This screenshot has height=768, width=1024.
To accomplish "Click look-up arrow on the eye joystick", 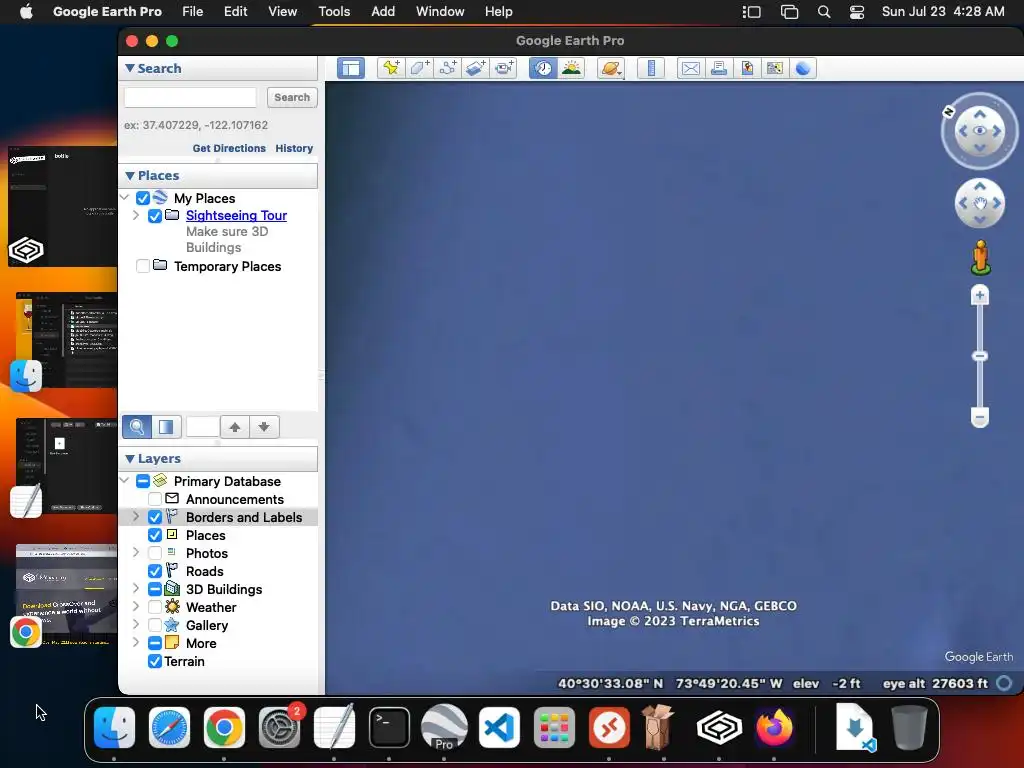I will [980, 114].
